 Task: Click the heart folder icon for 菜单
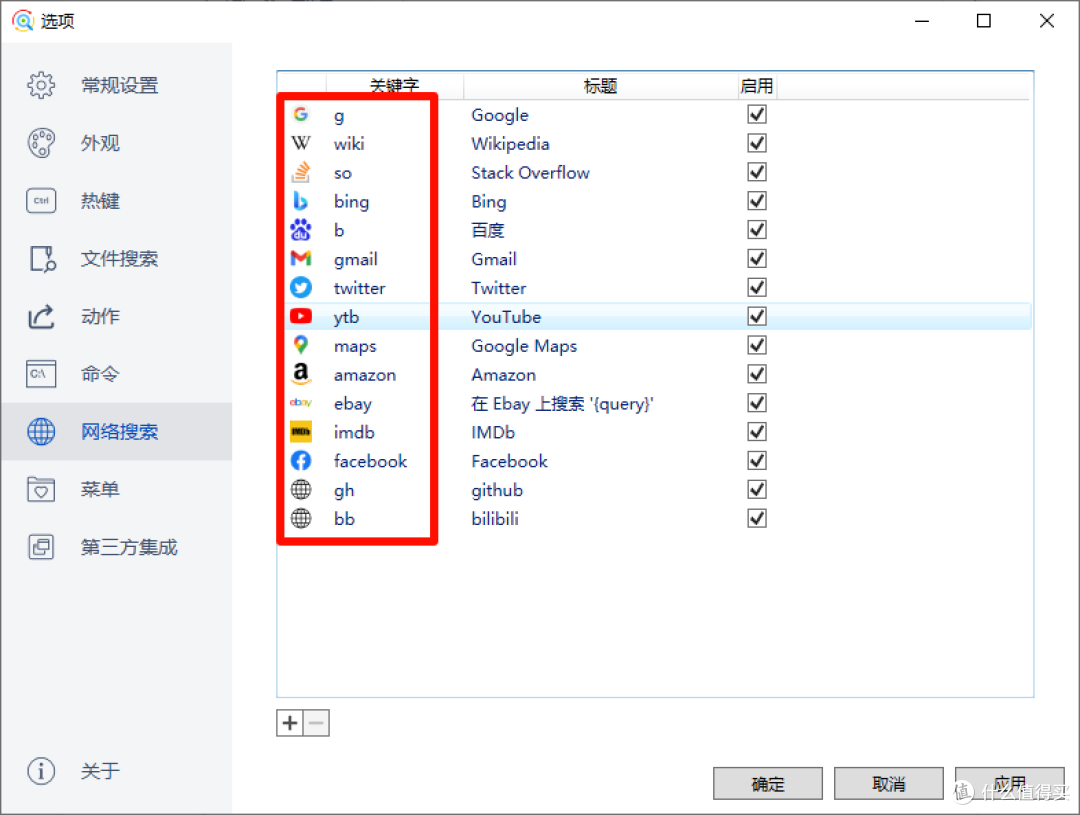coord(41,489)
